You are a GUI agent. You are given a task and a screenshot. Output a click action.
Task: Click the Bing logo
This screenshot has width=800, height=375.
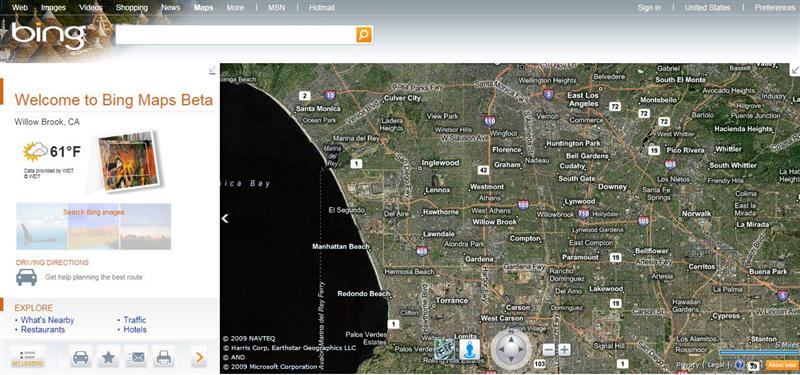[48, 35]
